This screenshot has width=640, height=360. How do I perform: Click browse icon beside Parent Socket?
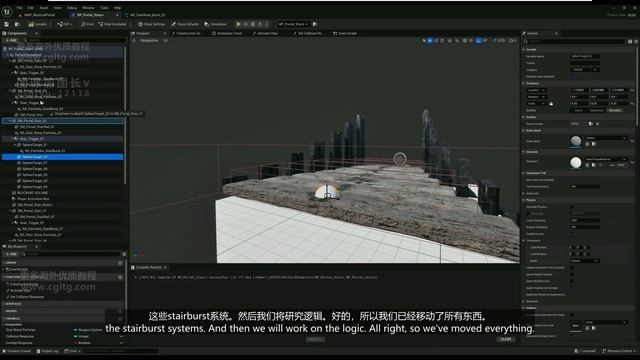click(x=591, y=124)
